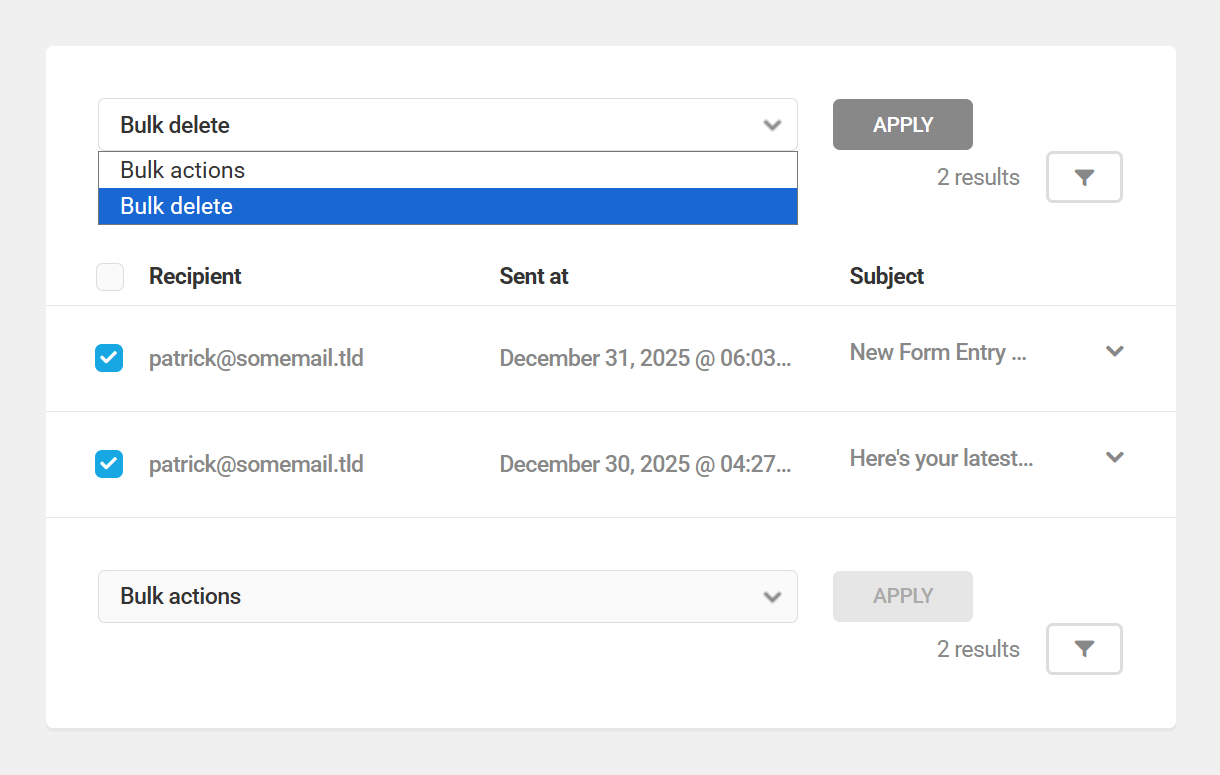This screenshot has height=775, width=1220.
Task: Sort emails by the 'Sent at' column header
Action: coord(533,276)
